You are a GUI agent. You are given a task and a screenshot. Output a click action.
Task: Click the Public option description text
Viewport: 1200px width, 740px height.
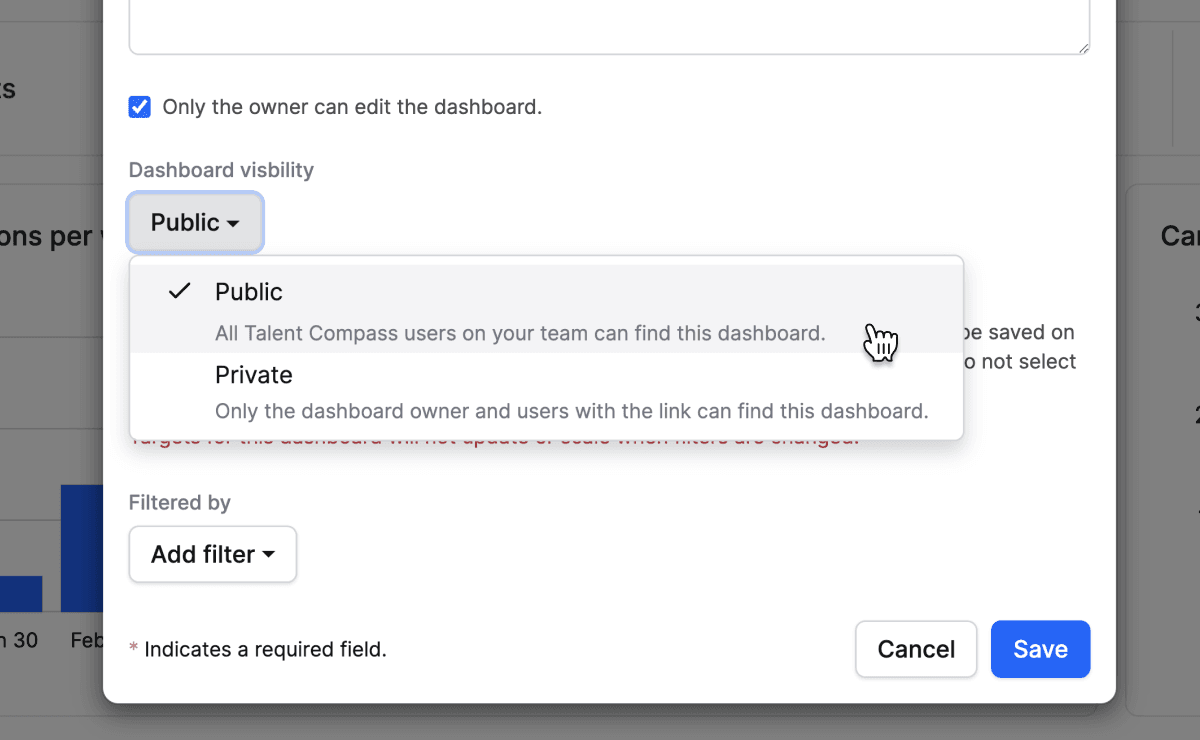(520, 333)
